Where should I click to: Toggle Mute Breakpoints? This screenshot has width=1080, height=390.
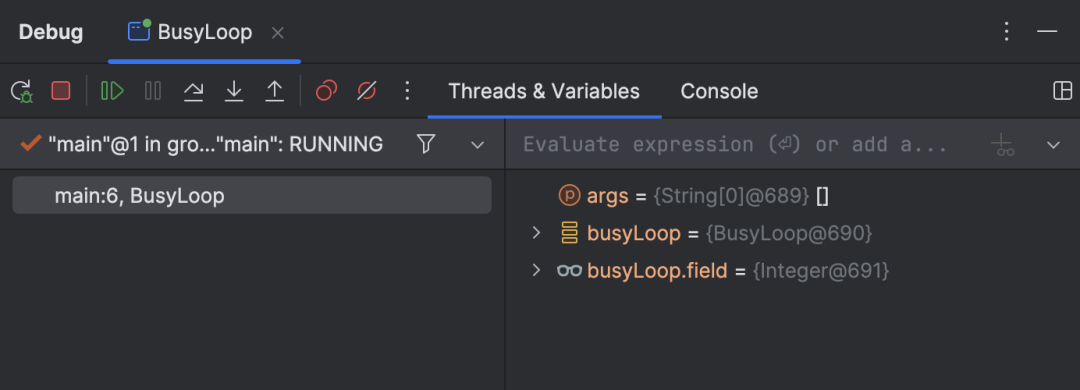point(366,91)
